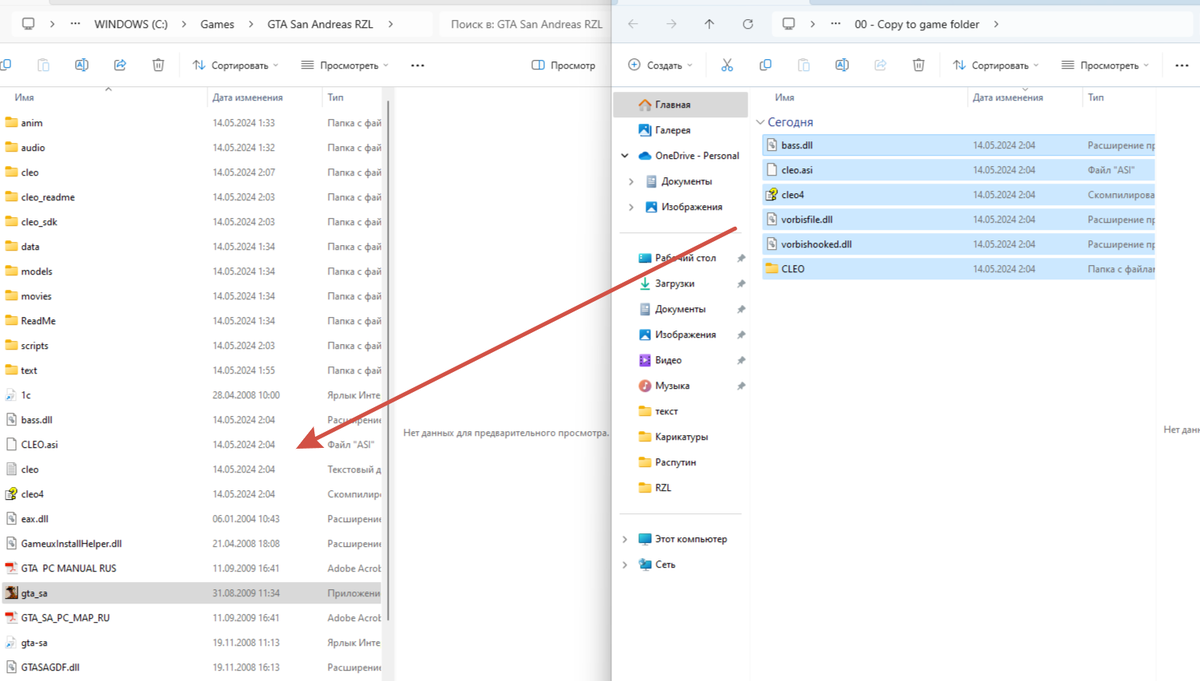Open Сортировать dropdown in right window
The height and width of the screenshot is (681, 1200).
pos(995,65)
